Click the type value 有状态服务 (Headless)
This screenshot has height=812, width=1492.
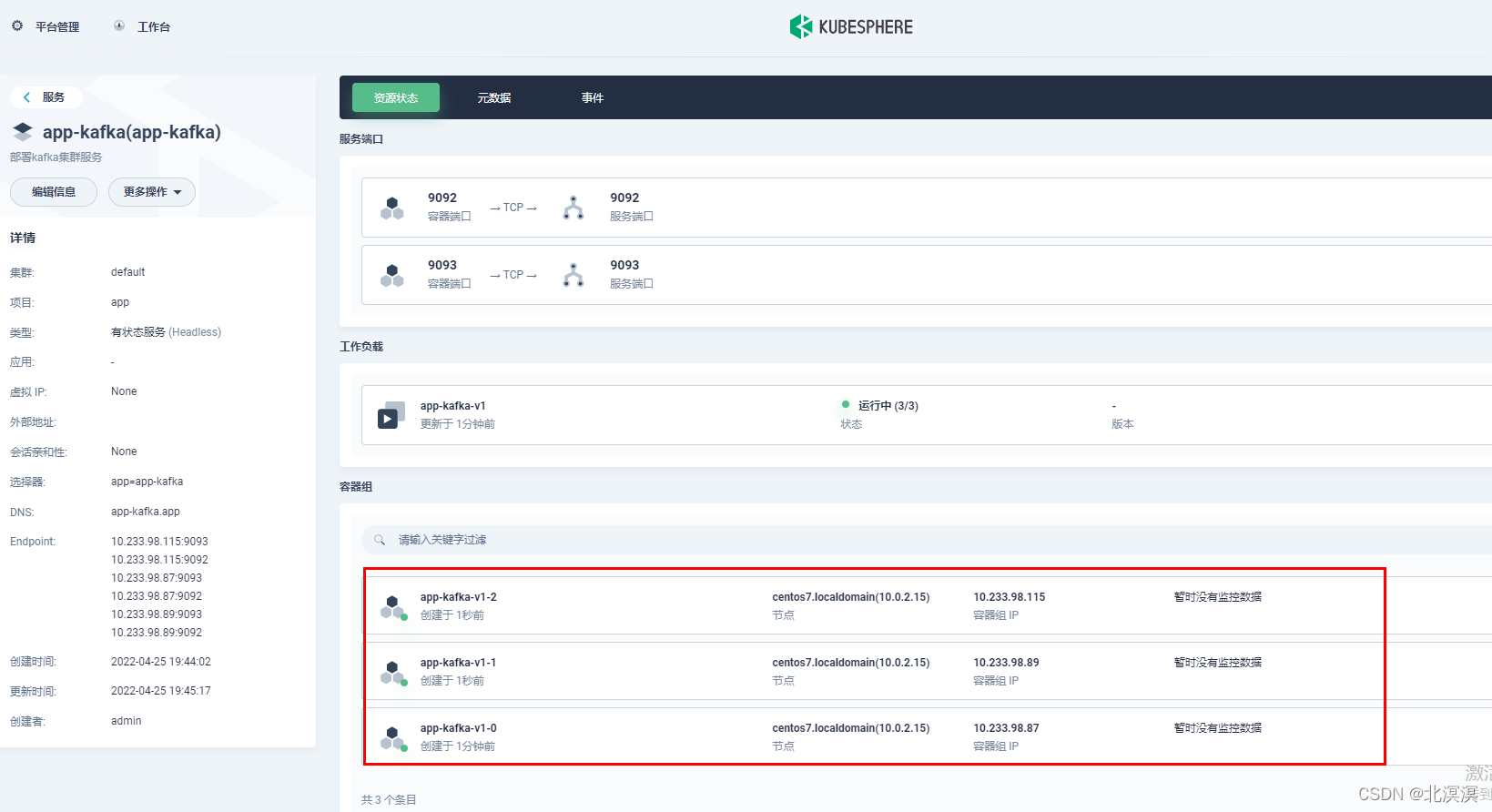coord(166,332)
